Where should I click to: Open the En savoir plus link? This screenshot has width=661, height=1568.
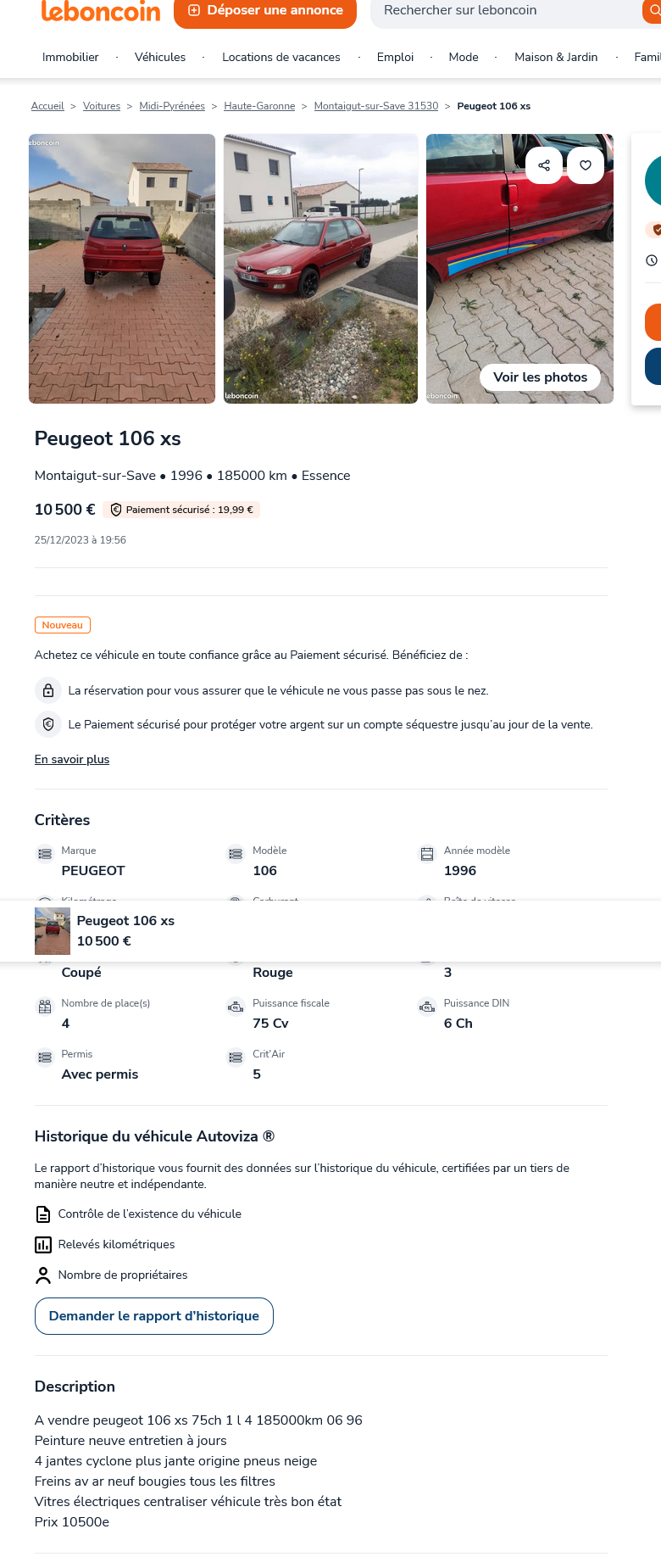click(x=72, y=760)
